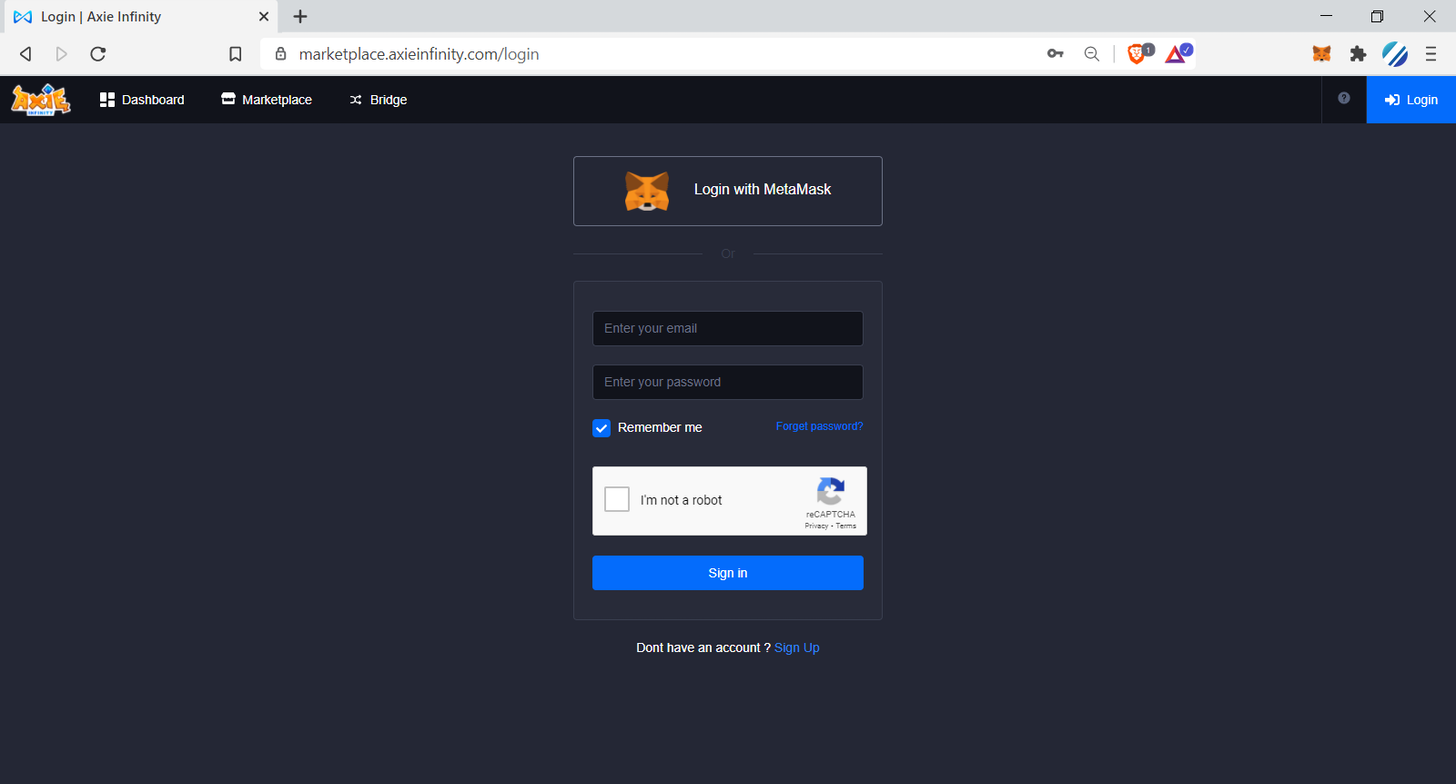Open reCAPTCHA Privacy link
The width and height of the screenshot is (1456, 784).
pyautogui.click(x=816, y=526)
